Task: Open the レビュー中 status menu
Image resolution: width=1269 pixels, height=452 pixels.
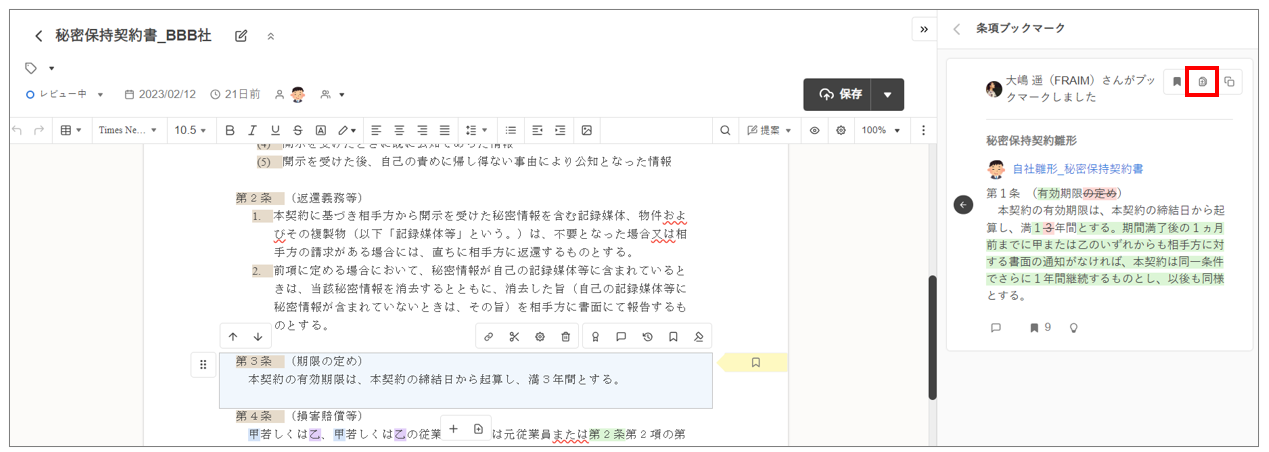Action: 66,94
